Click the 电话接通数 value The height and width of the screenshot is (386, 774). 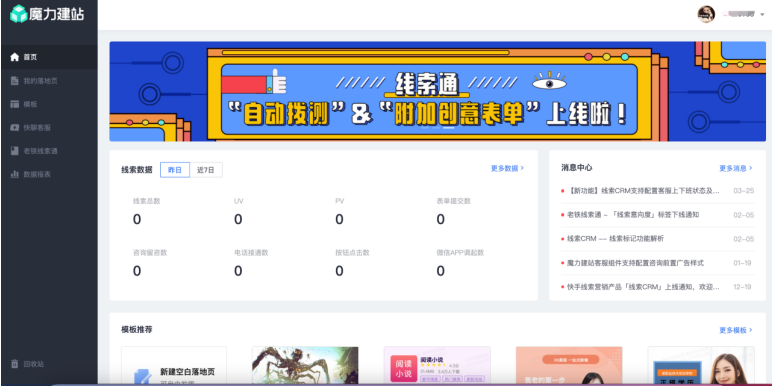[238, 271]
